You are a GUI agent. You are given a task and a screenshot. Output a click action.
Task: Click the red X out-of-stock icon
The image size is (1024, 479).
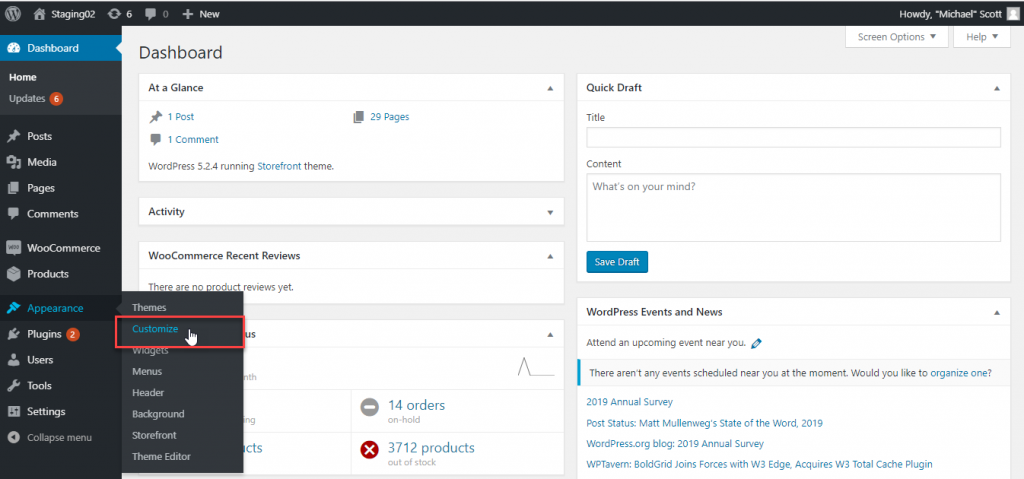click(370, 451)
